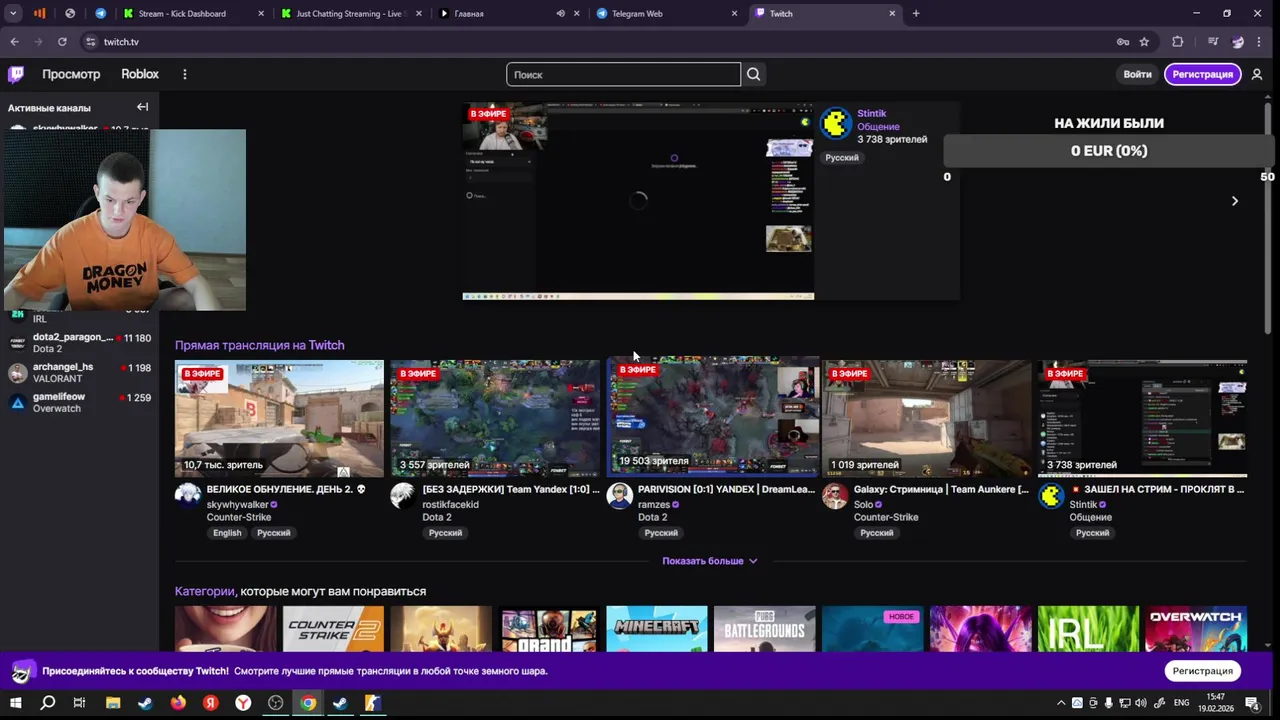Click English tag under skywhywalker stream
This screenshot has height=720, width=1280.
(227, 533)
